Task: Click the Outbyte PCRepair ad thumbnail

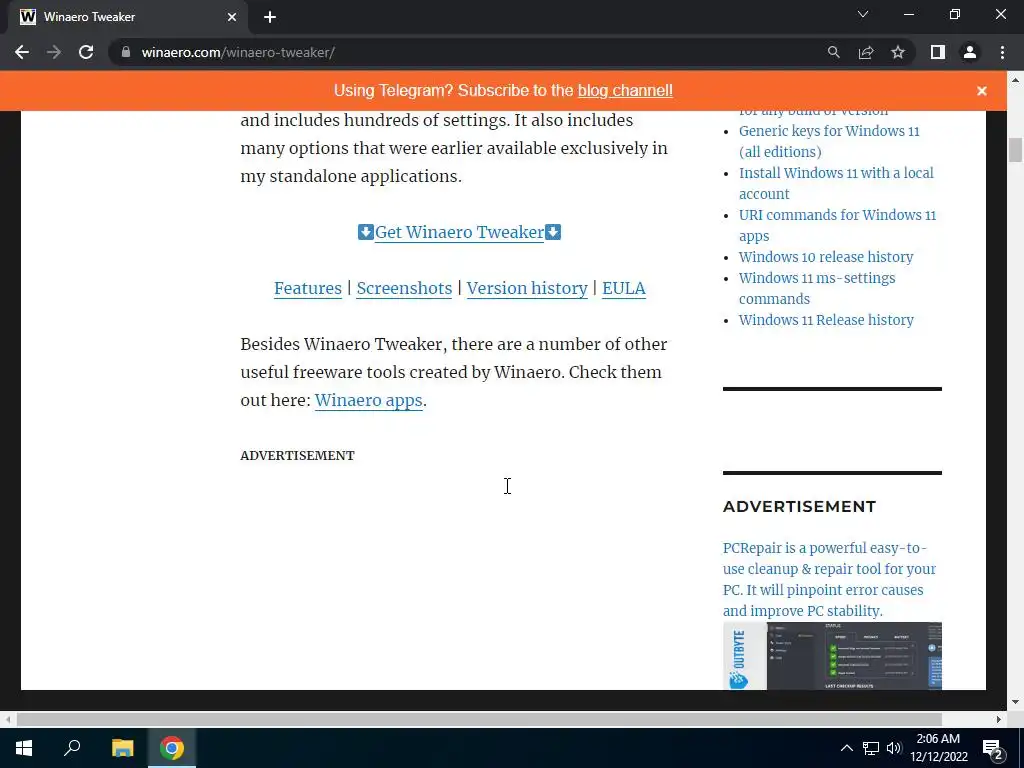Action: (832, 656)
